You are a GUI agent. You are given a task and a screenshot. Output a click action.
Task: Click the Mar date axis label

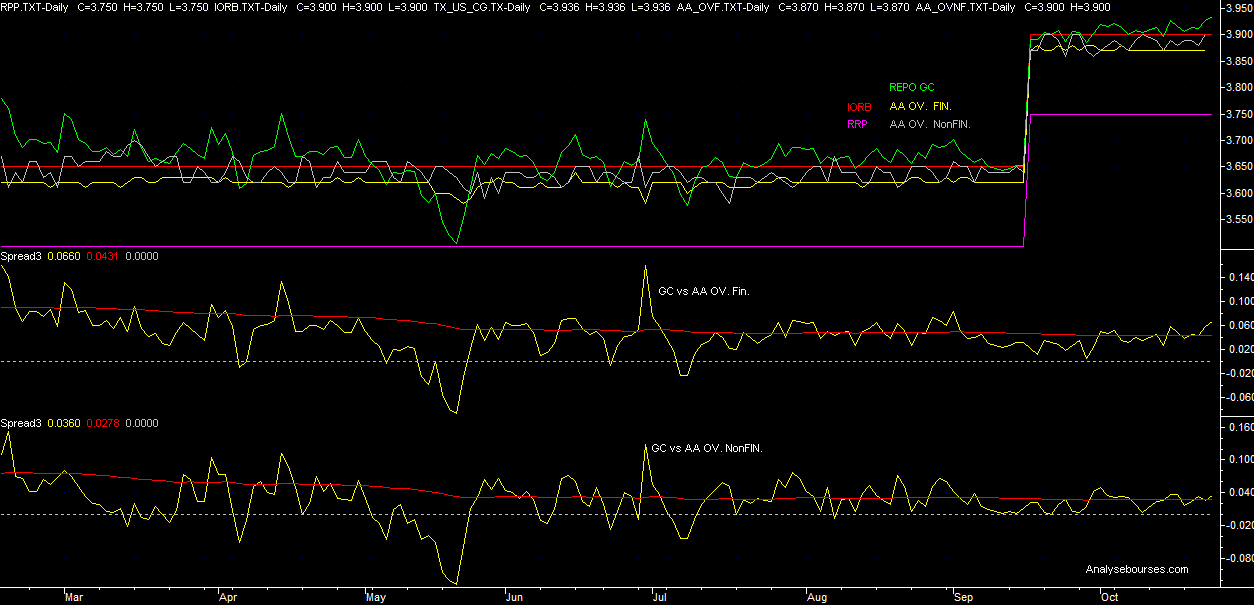(x=73, y=596)
